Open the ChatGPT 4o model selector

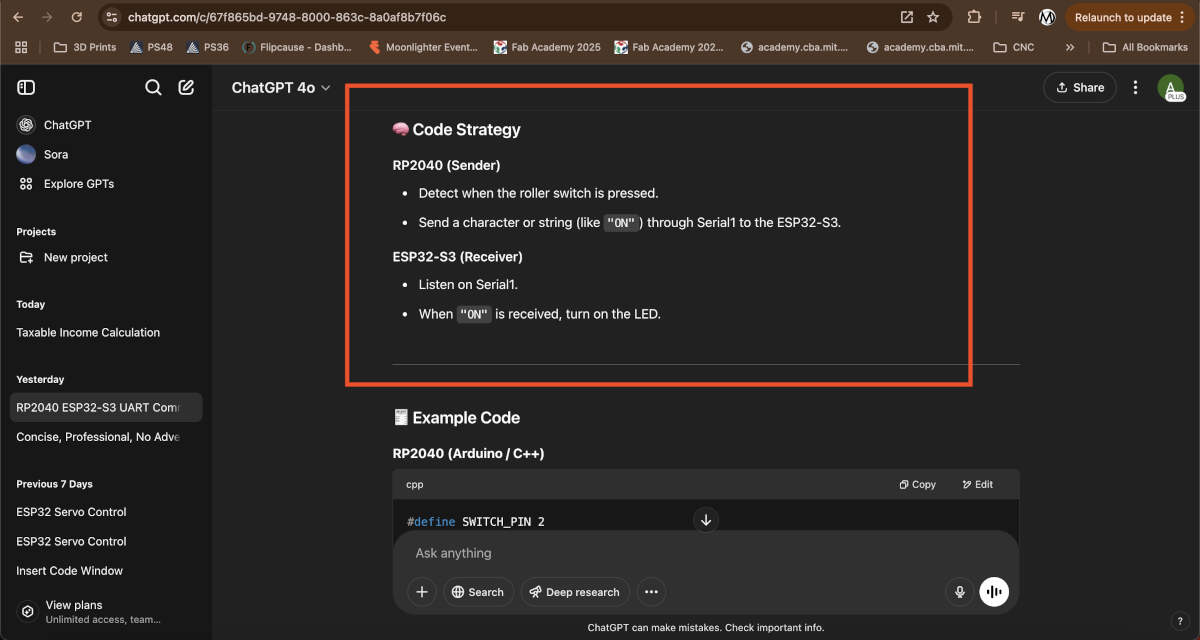tap(281, 88)
